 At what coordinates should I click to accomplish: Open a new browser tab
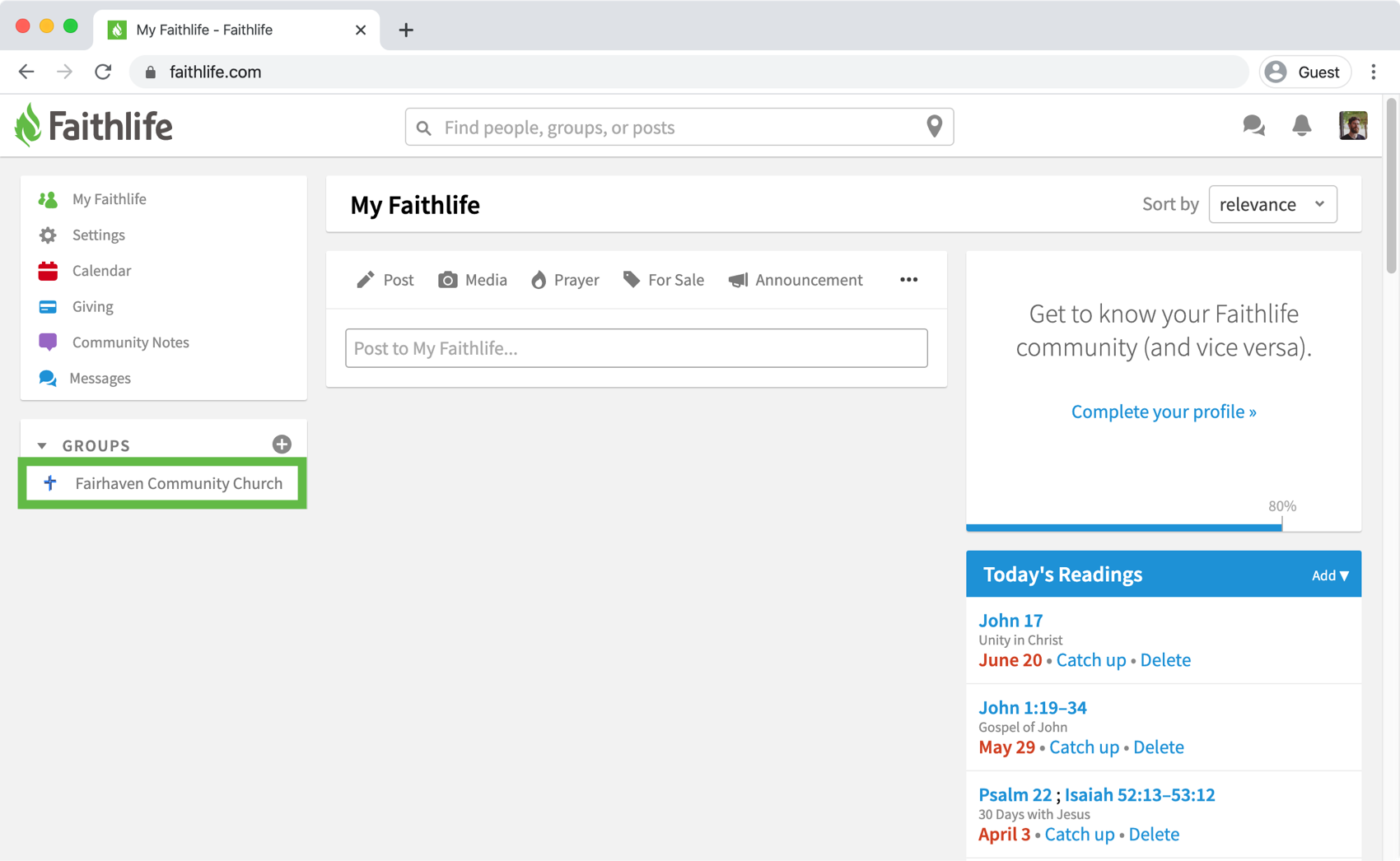tap(406, 30)
